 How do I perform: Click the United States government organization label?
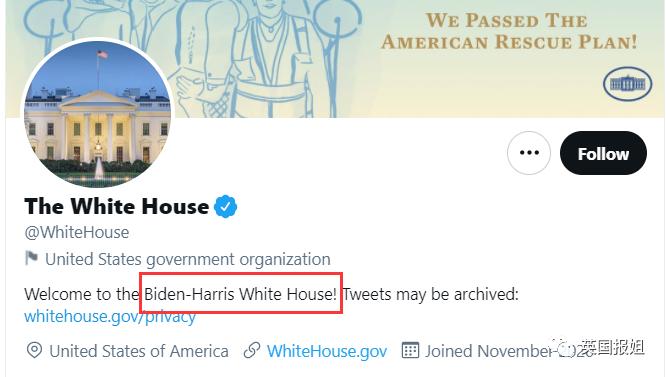[188, 259]
